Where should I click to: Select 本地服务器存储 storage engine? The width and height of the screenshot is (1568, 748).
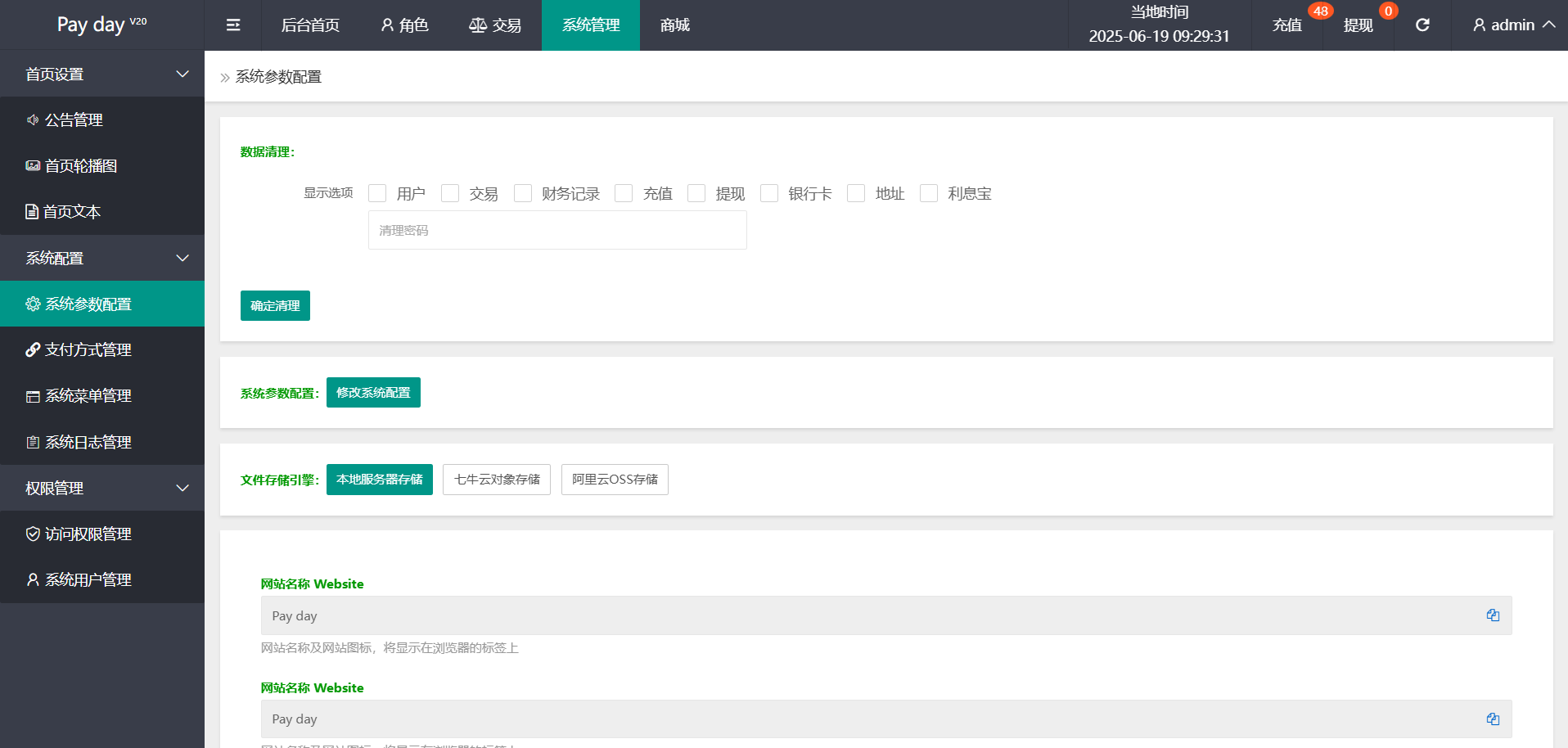pos(380,480)
